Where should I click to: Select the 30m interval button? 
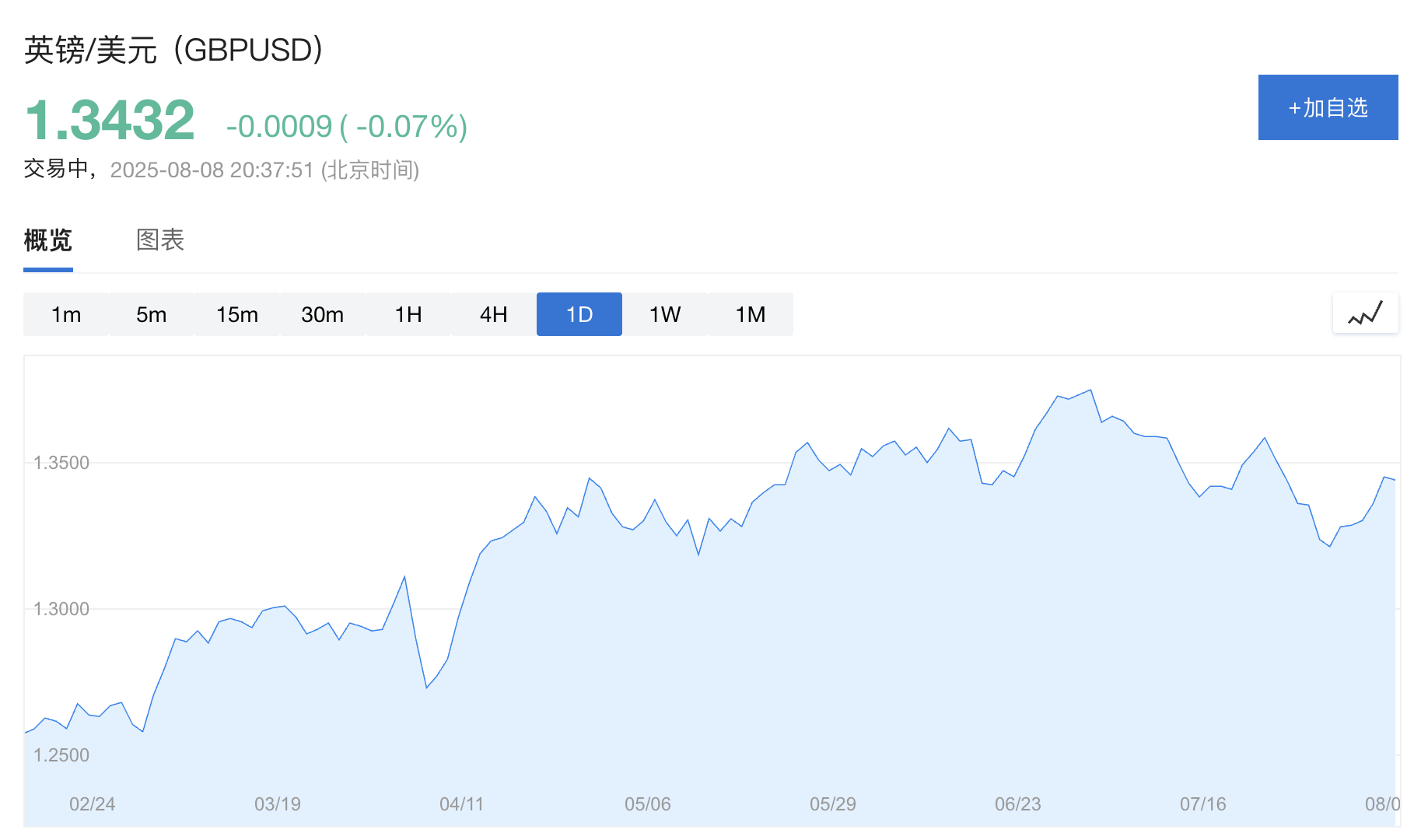pyautogui.click(x=323, y=314)
